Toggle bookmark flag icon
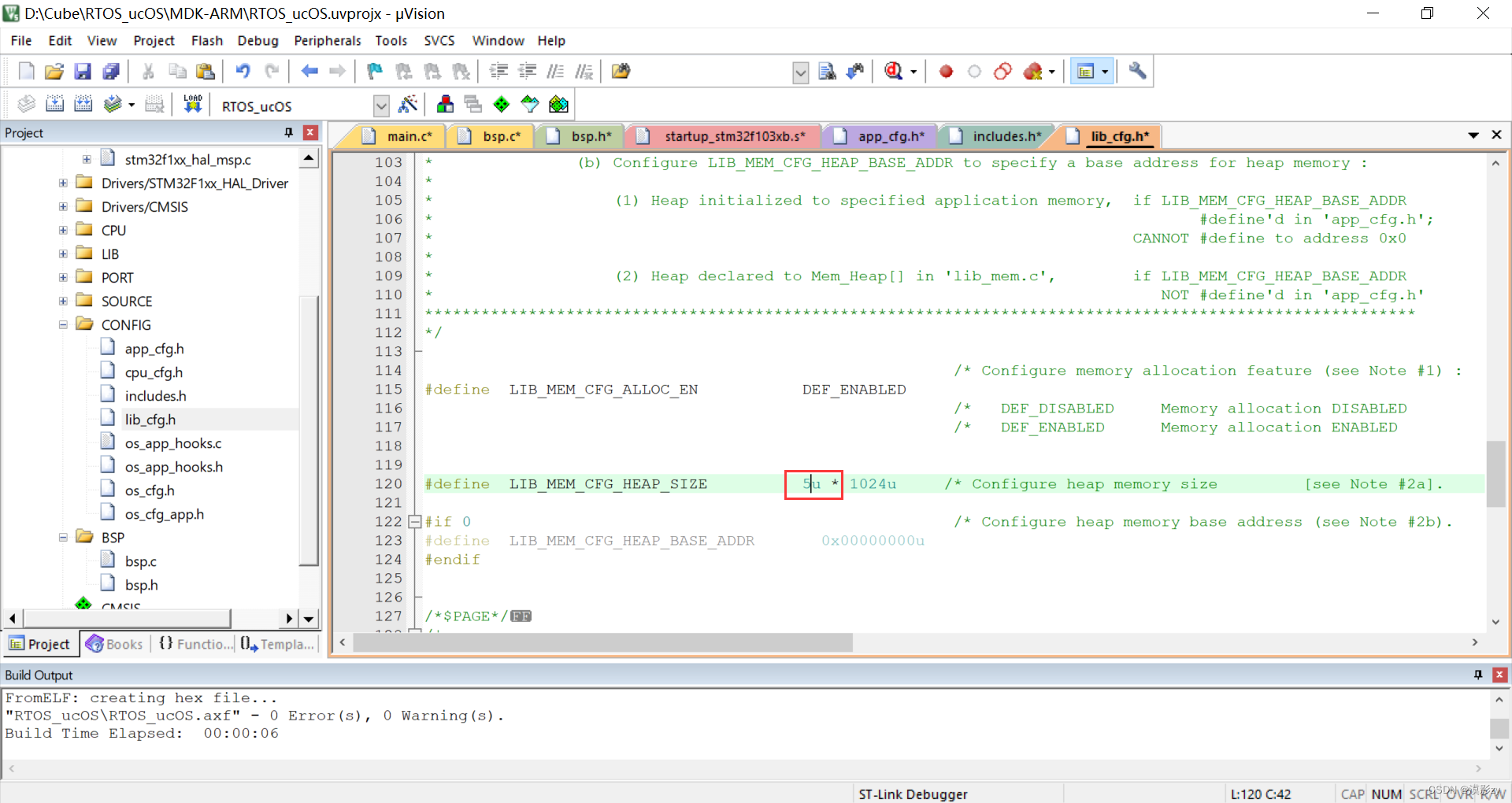 (x=375, y=72)
